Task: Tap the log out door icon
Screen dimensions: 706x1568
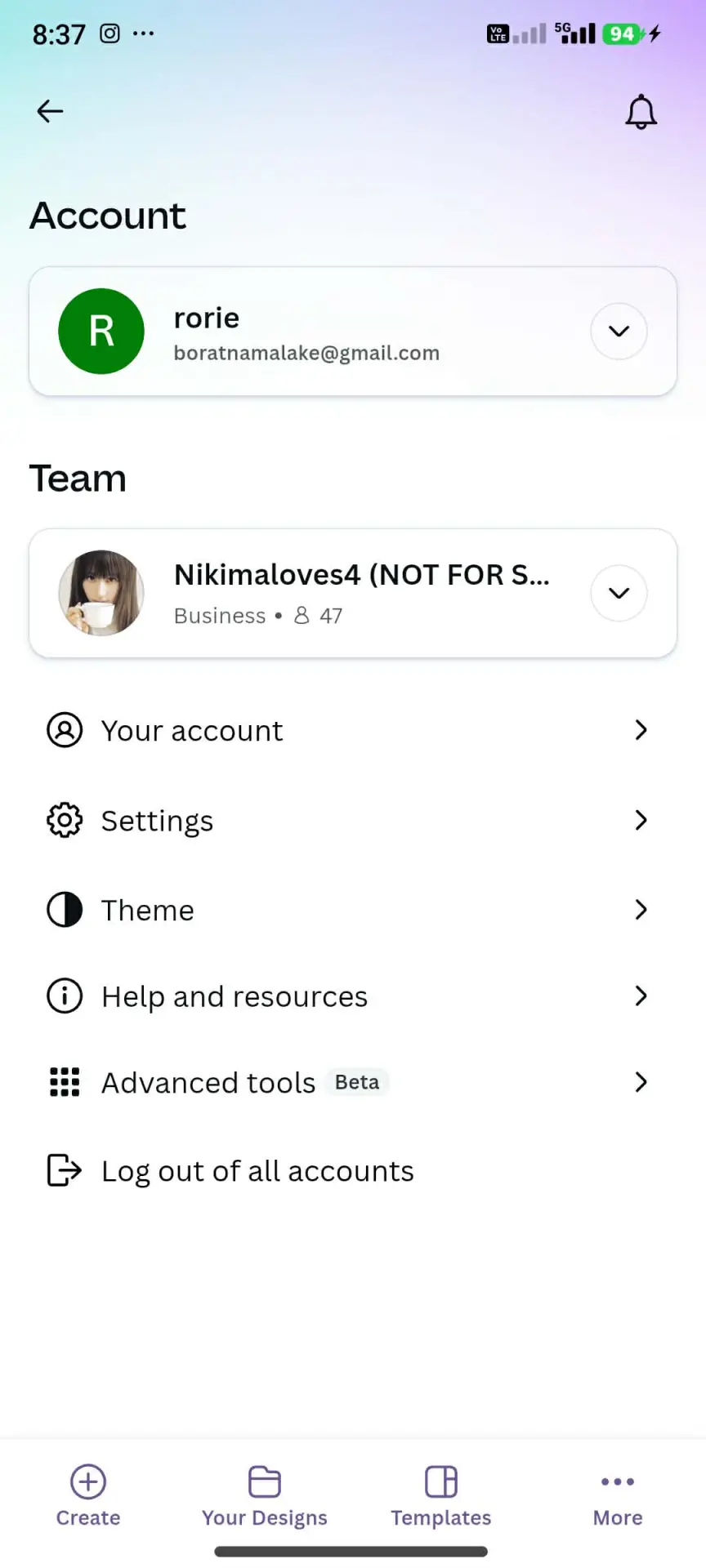Action: pyautogui.click(x=65, y=1170)
